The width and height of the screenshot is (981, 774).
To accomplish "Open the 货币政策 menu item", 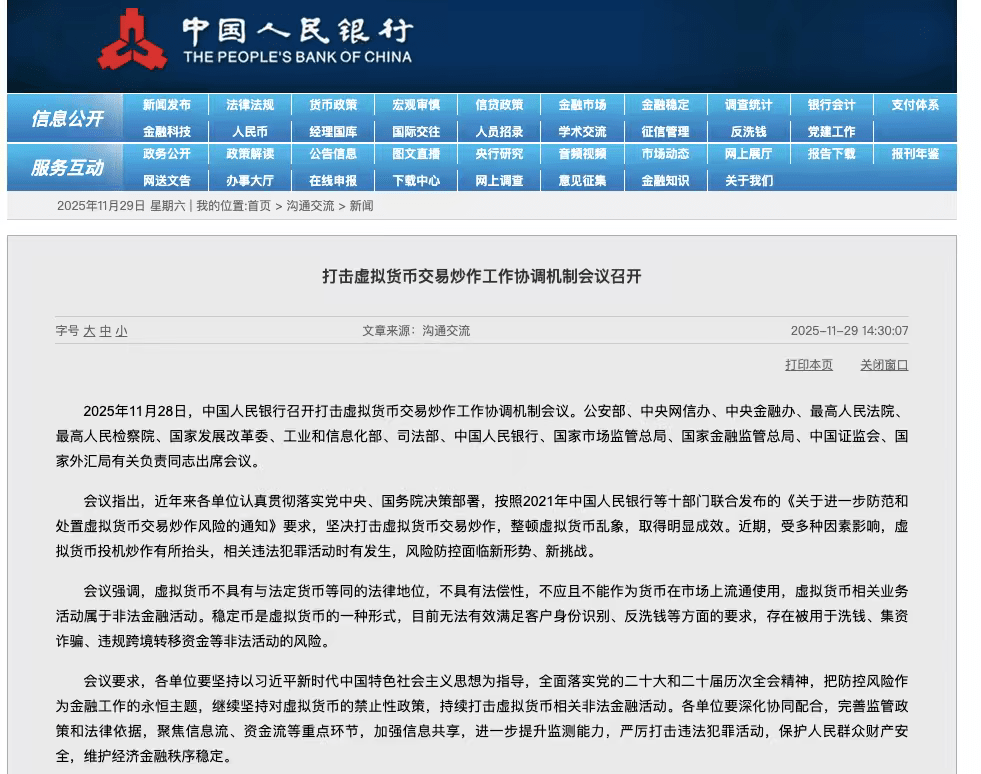I will [x=332, y=105].
